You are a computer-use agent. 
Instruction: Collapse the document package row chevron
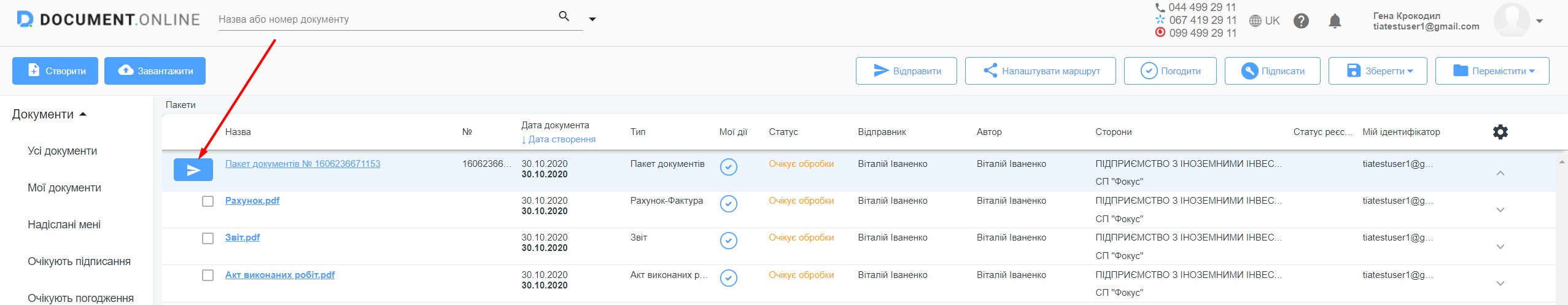pyautogui.click(x=1500, y=173)
